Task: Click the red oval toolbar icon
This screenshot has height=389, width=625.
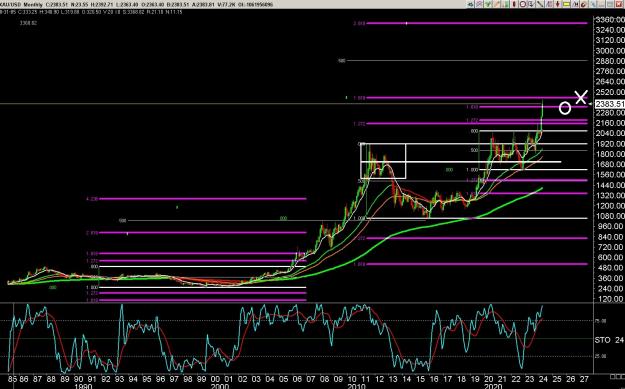Action: [514, 4]
